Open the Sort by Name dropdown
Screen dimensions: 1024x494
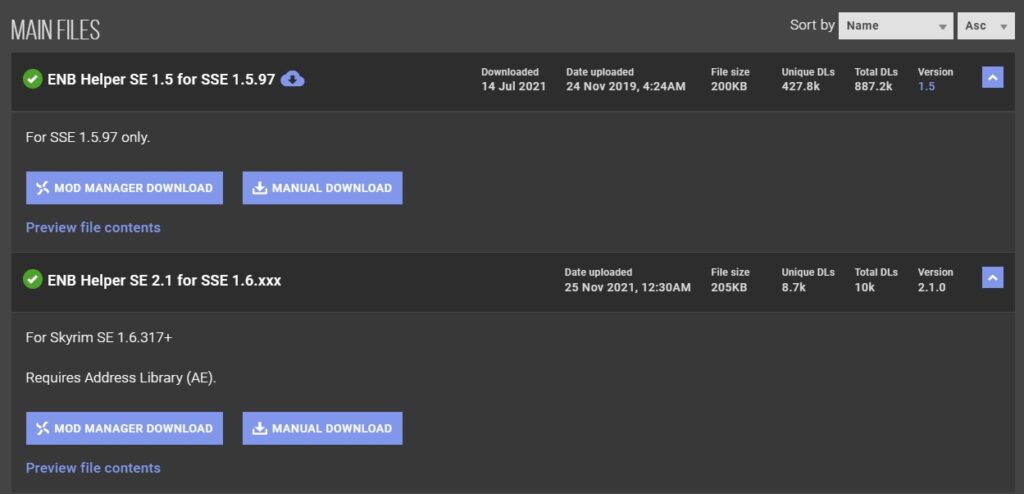click(896, 26)
